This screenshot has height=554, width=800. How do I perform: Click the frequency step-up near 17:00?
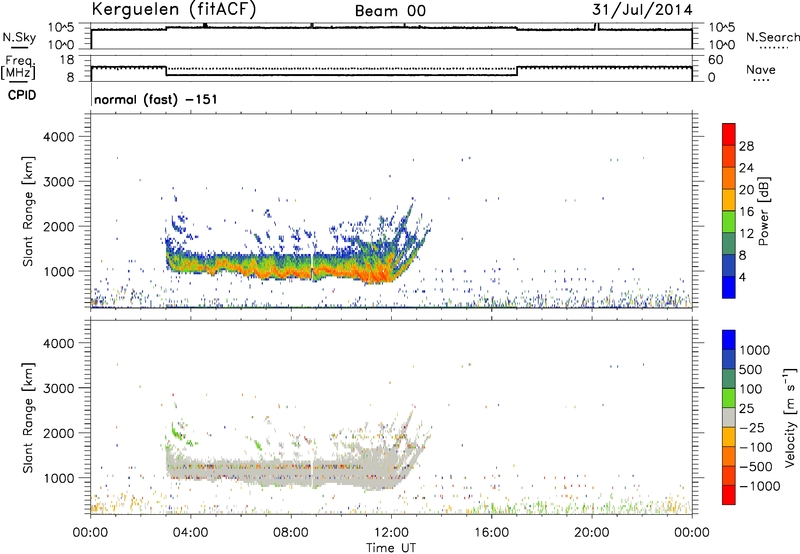click(x=517, y=71)
